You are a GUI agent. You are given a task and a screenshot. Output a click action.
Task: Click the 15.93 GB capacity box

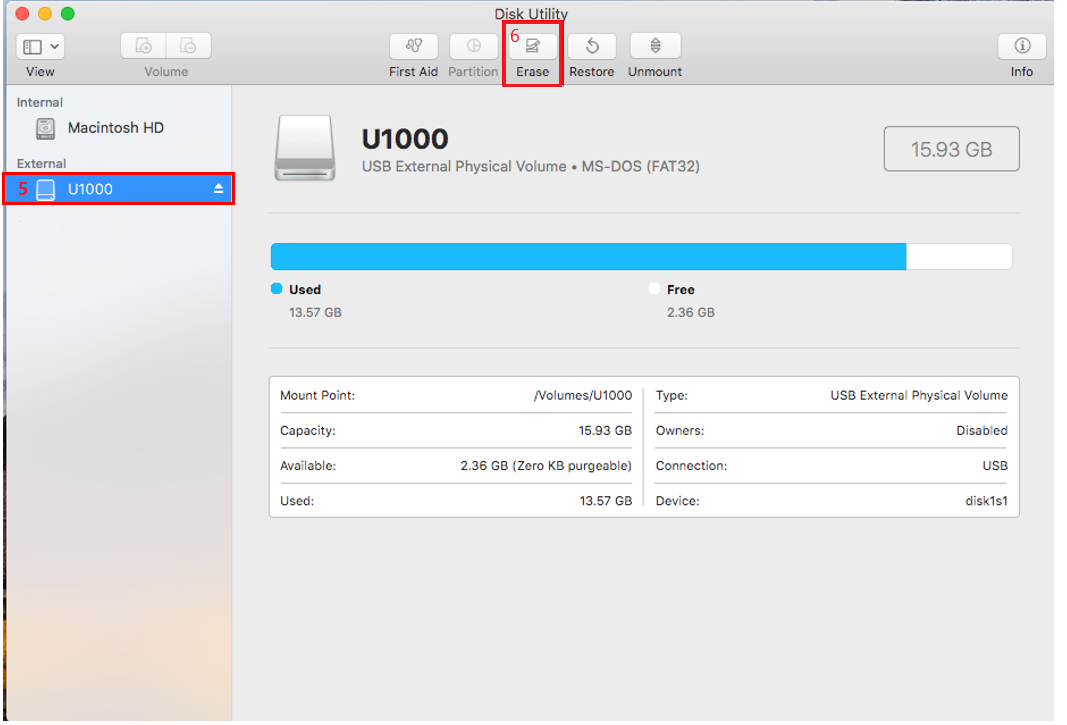[951, 149]
